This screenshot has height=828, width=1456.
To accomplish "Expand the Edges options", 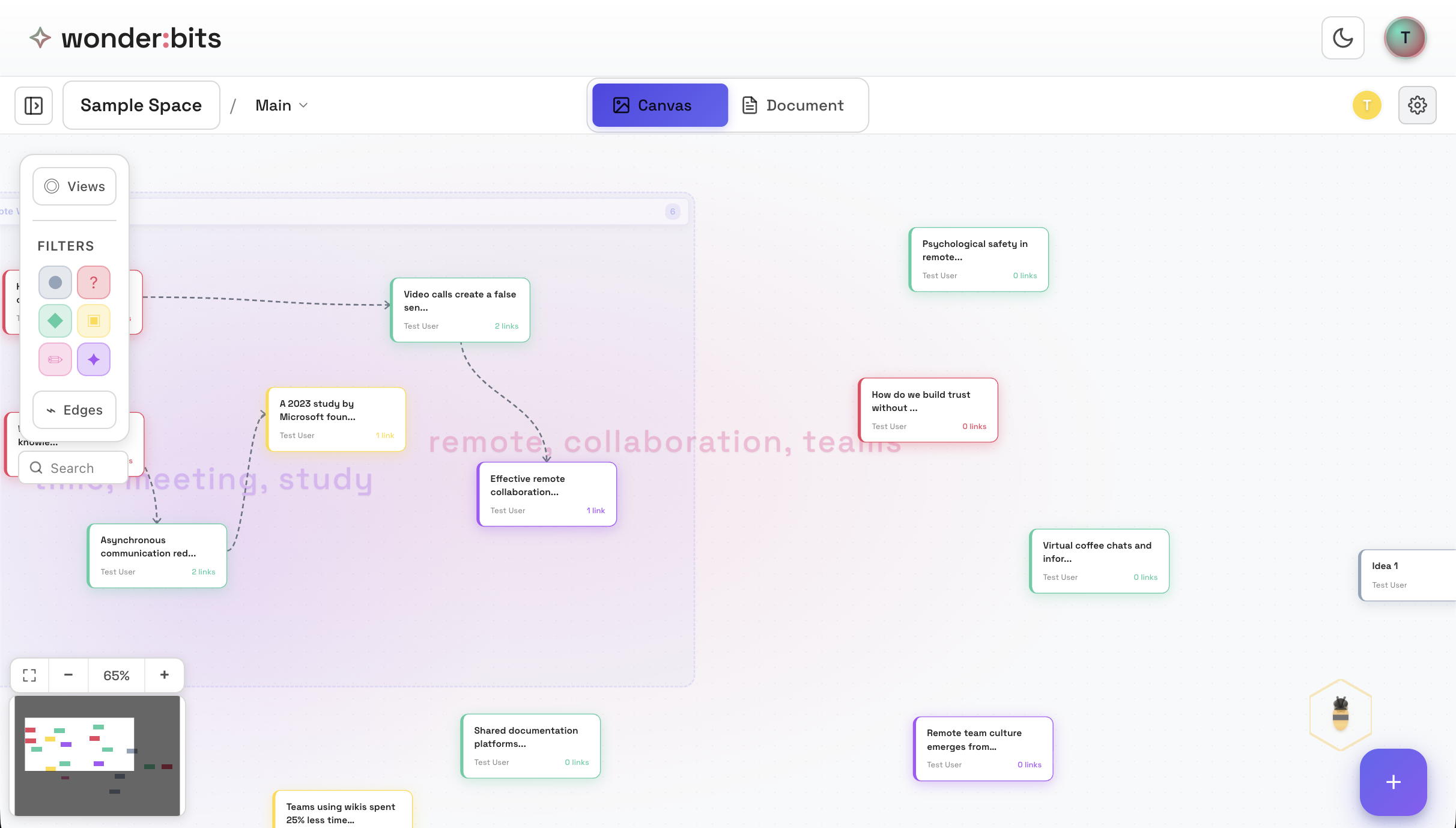I will pyautogui.click(x=74, y=410).
